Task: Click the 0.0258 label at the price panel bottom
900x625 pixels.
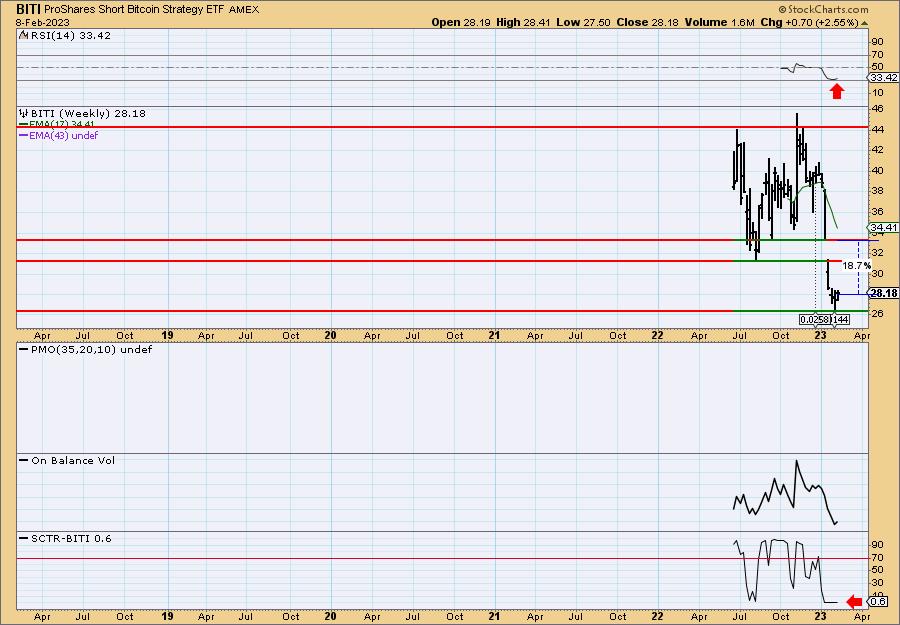Action: point(814,319)
